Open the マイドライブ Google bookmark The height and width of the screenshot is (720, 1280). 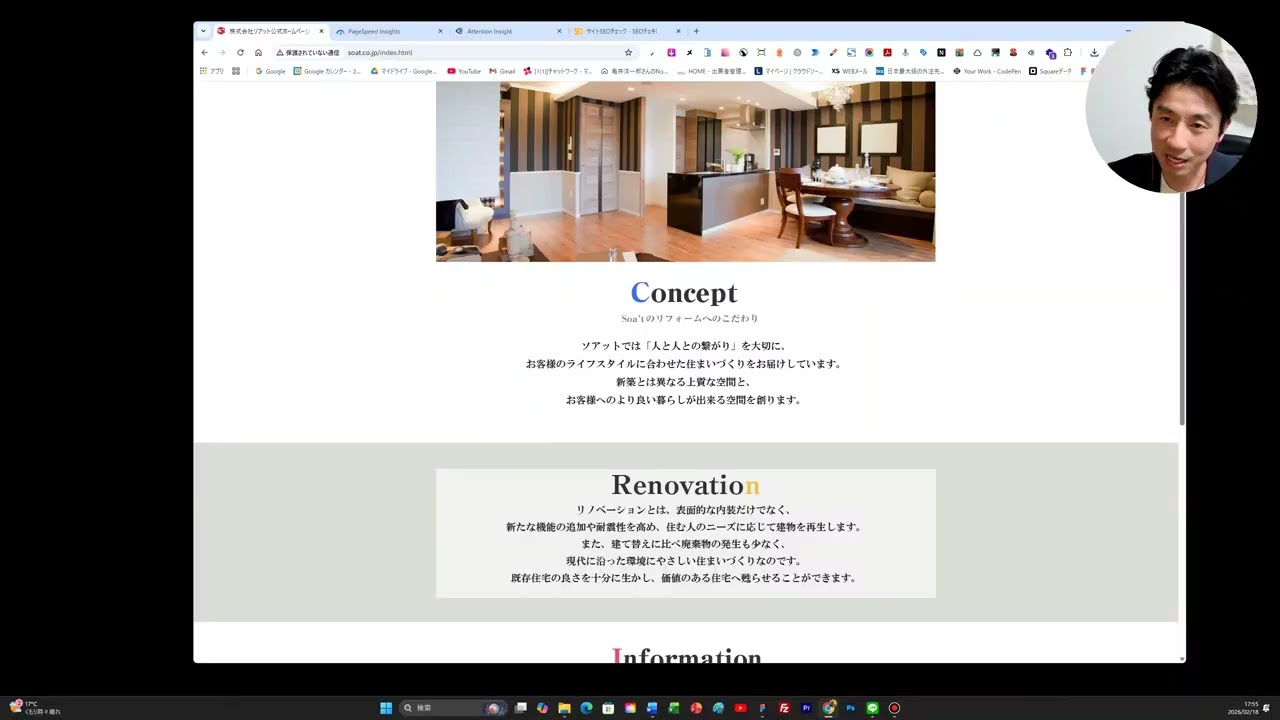click(x=404, y=71)
